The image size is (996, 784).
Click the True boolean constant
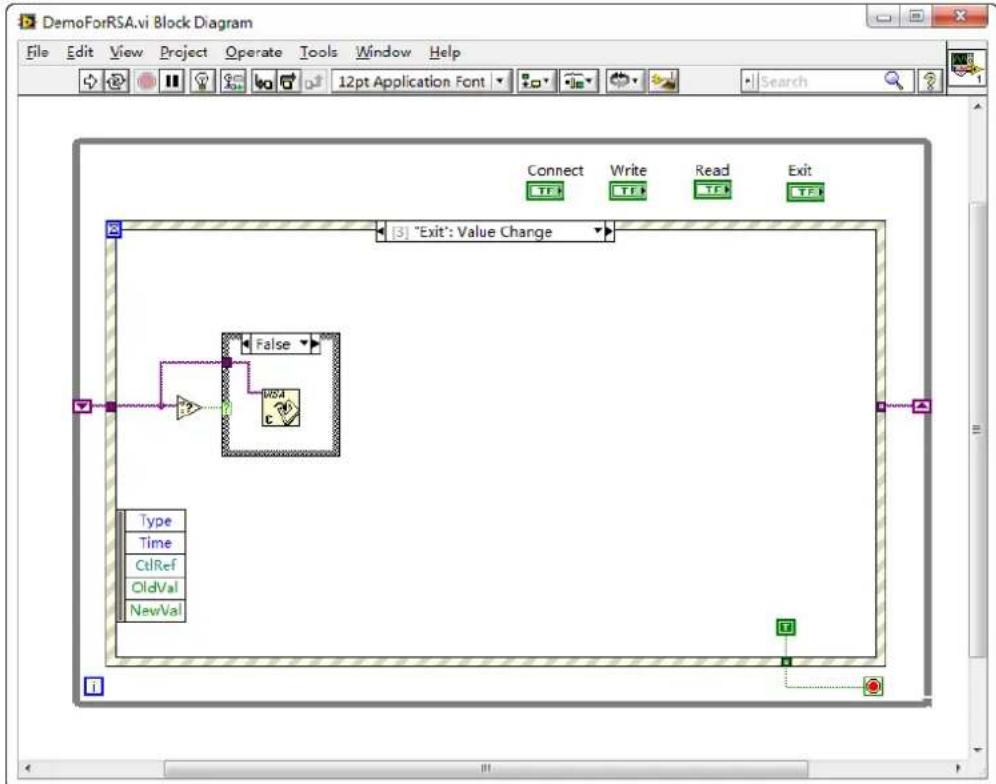pos(786,628)
